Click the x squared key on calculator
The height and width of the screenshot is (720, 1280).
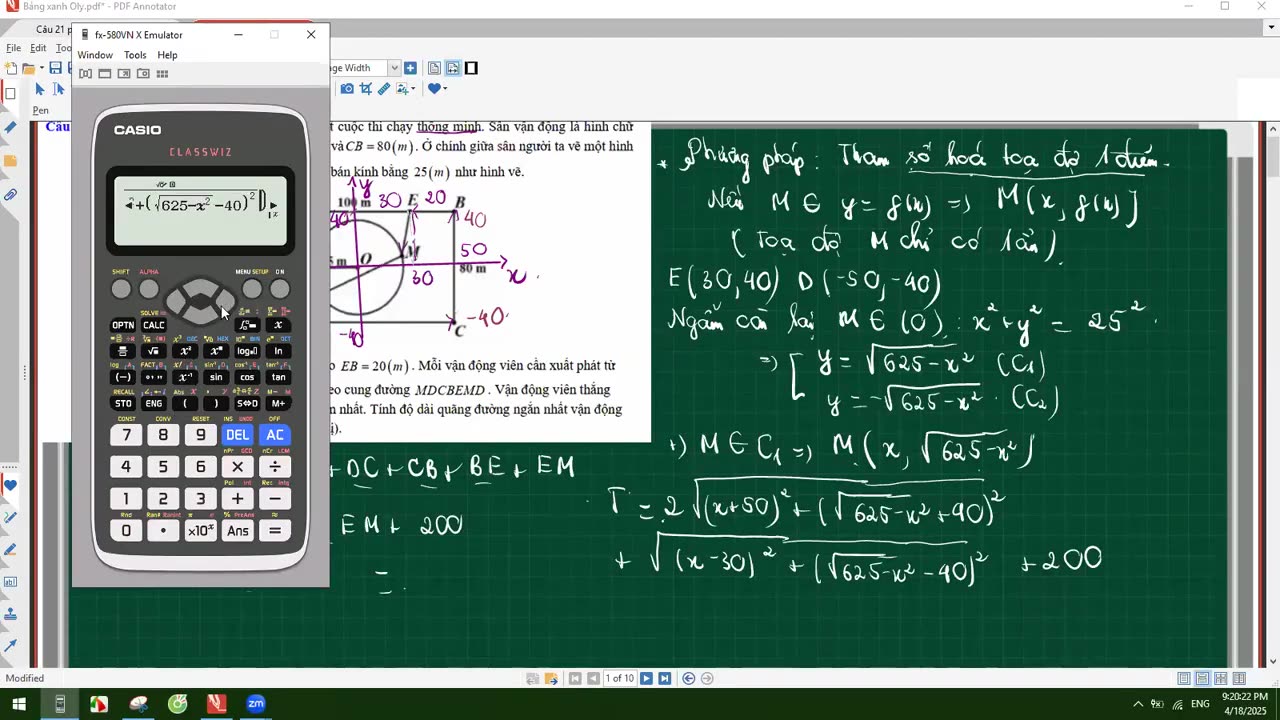coord(185,351)
